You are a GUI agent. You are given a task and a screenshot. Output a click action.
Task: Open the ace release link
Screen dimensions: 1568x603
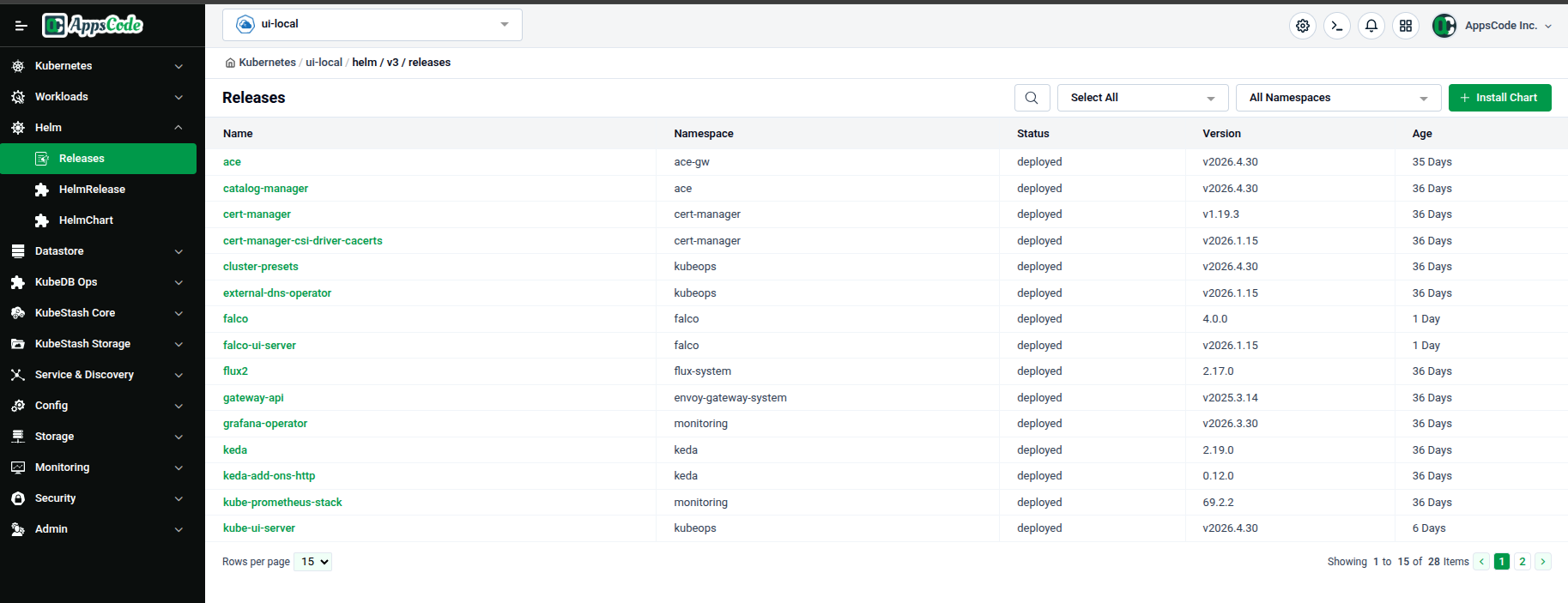click(x=232, y=162)
